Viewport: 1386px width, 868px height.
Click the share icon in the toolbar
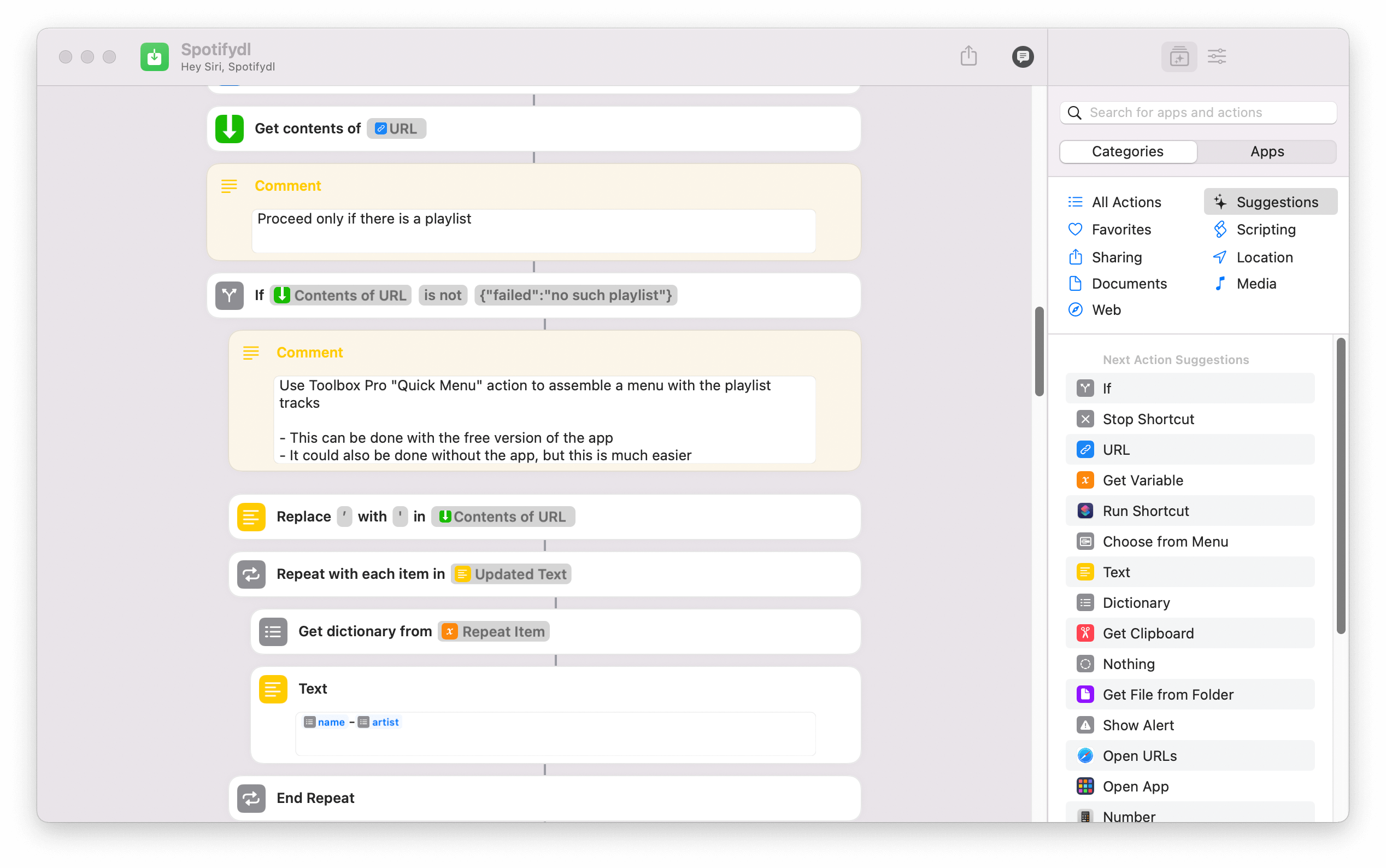[968, 56]
